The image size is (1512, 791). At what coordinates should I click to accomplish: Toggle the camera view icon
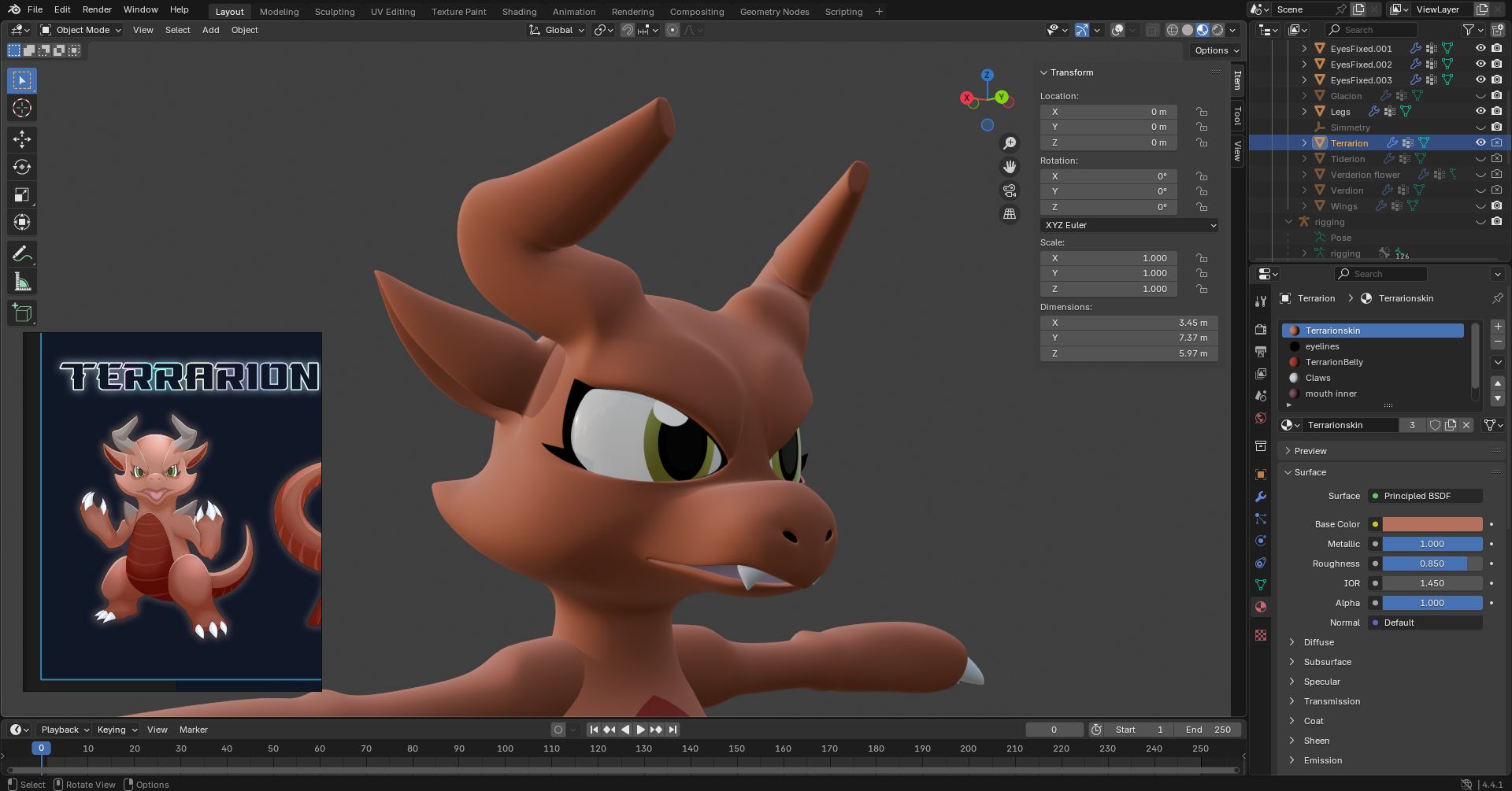pos(1009,190)
